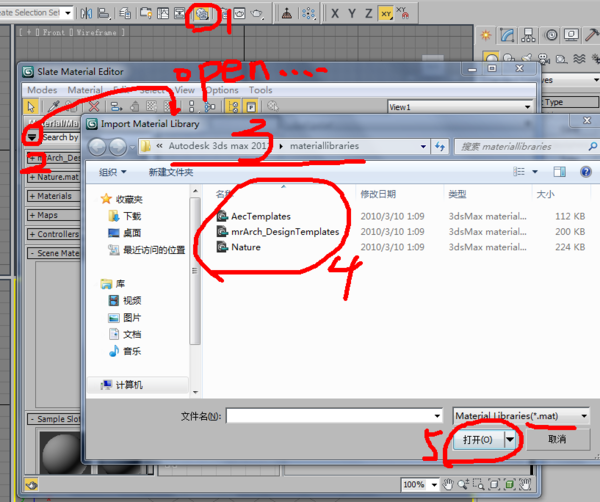
Task: Open the Modify panel tab
Action: [x=507, y=36]
